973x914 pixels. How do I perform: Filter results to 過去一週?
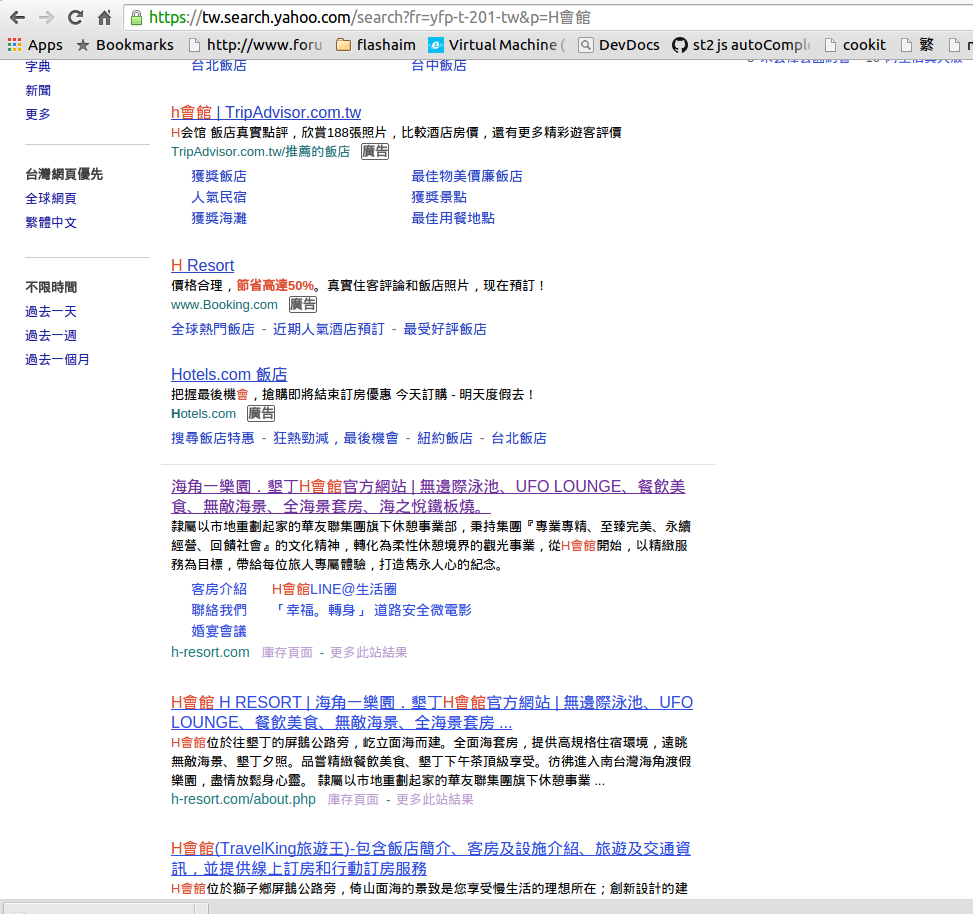pos(51,336)
